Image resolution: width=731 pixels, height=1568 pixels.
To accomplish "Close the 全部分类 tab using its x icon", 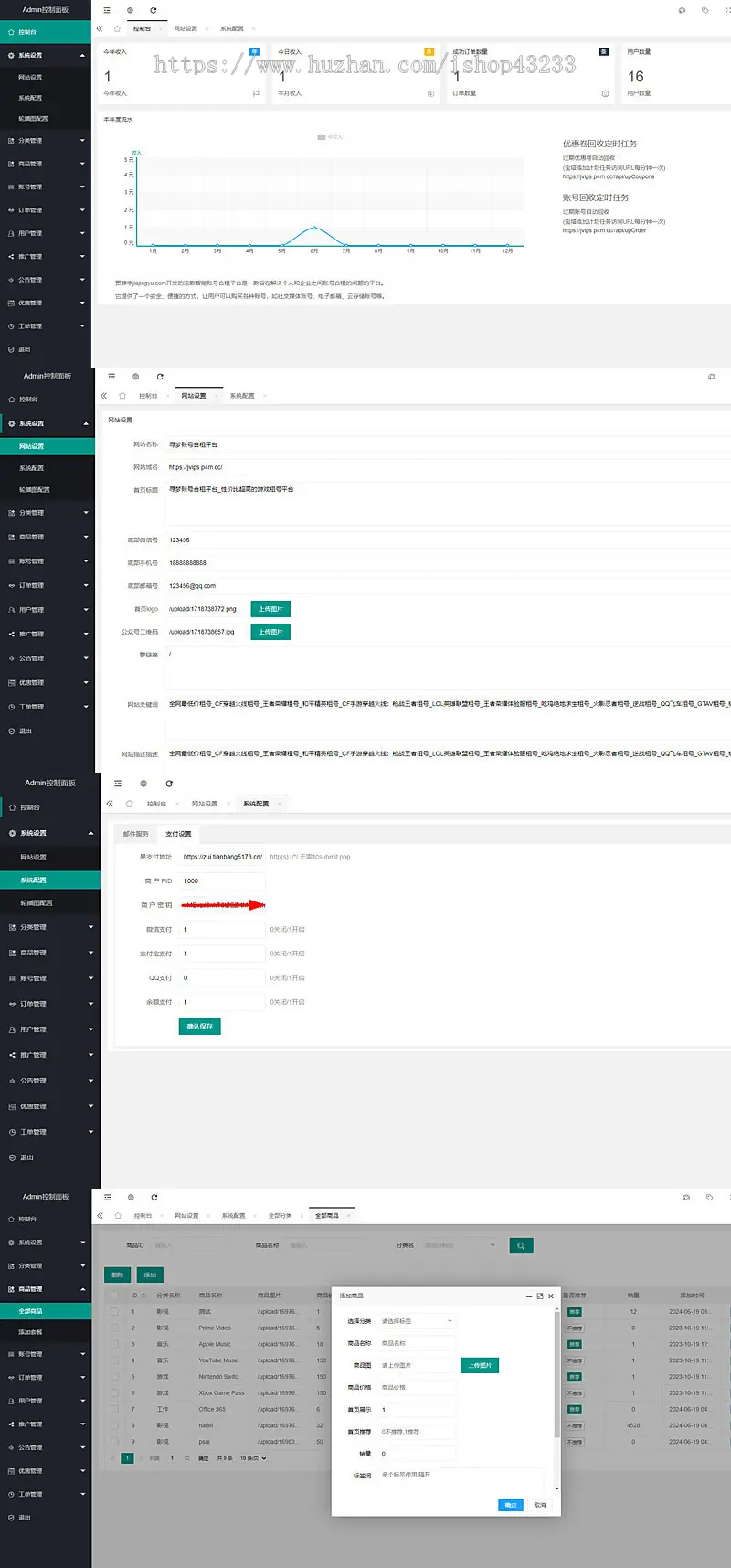I will pos(301,1216).
